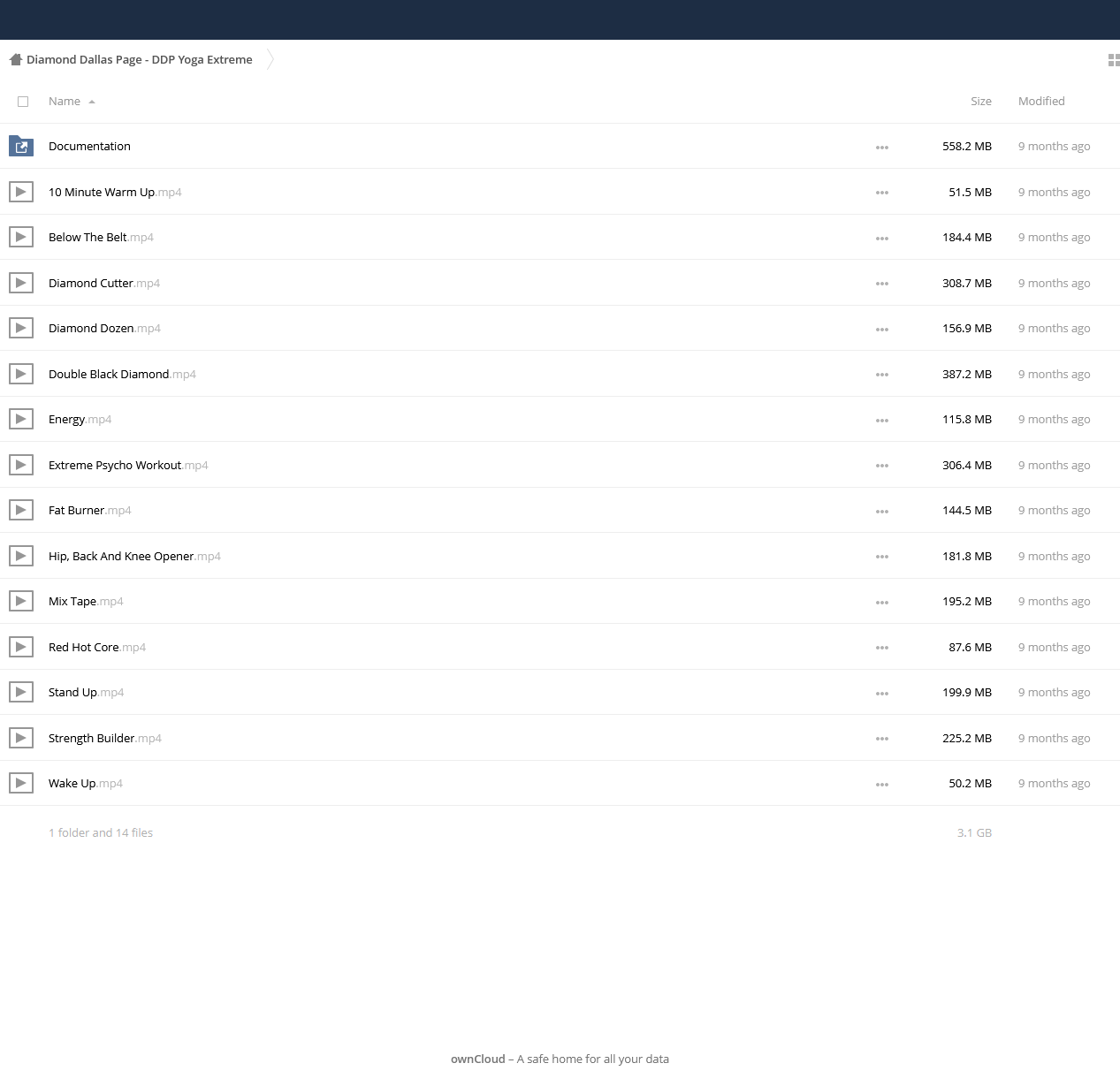This screenshot has height=1086, width=1120.
Task: Click the play icon for Below The Belt
Action: [21, 237]
